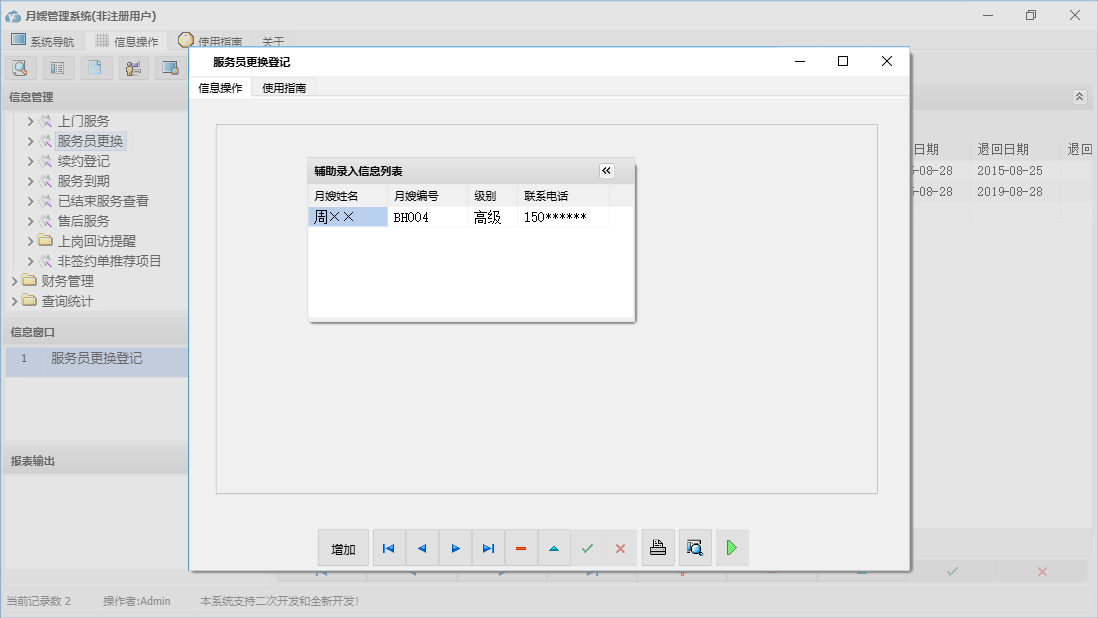Click the BH004 cell
This screenshot has height=618, width=1098.
pos(427,217)
